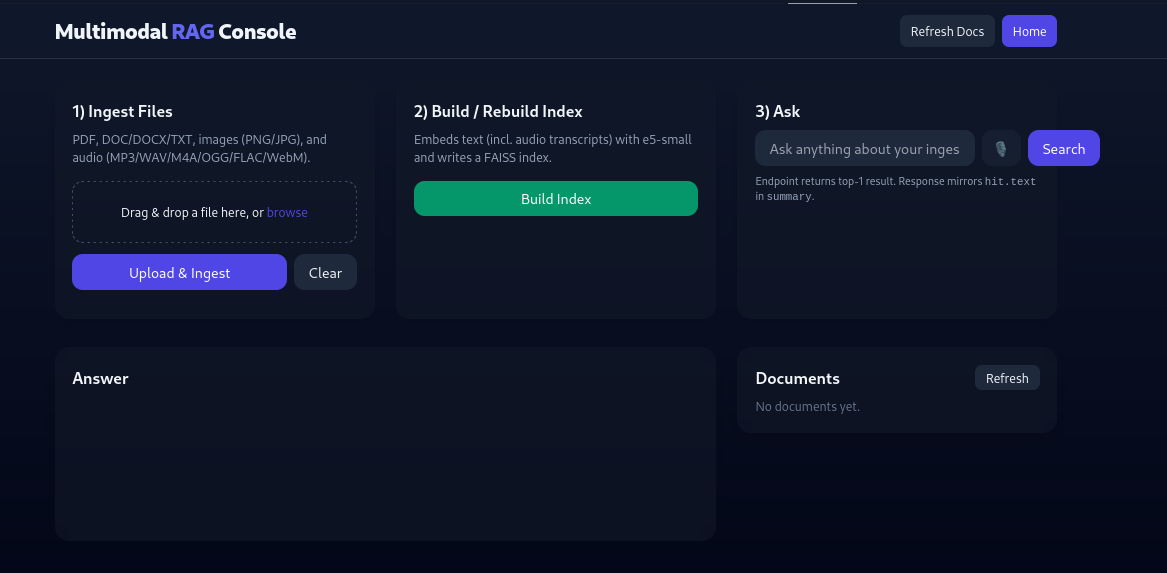Select the "2) Build / Rebuild Index" heading
The height and width of the screenshot is (573, 1167).
click(x=498, y=111)
